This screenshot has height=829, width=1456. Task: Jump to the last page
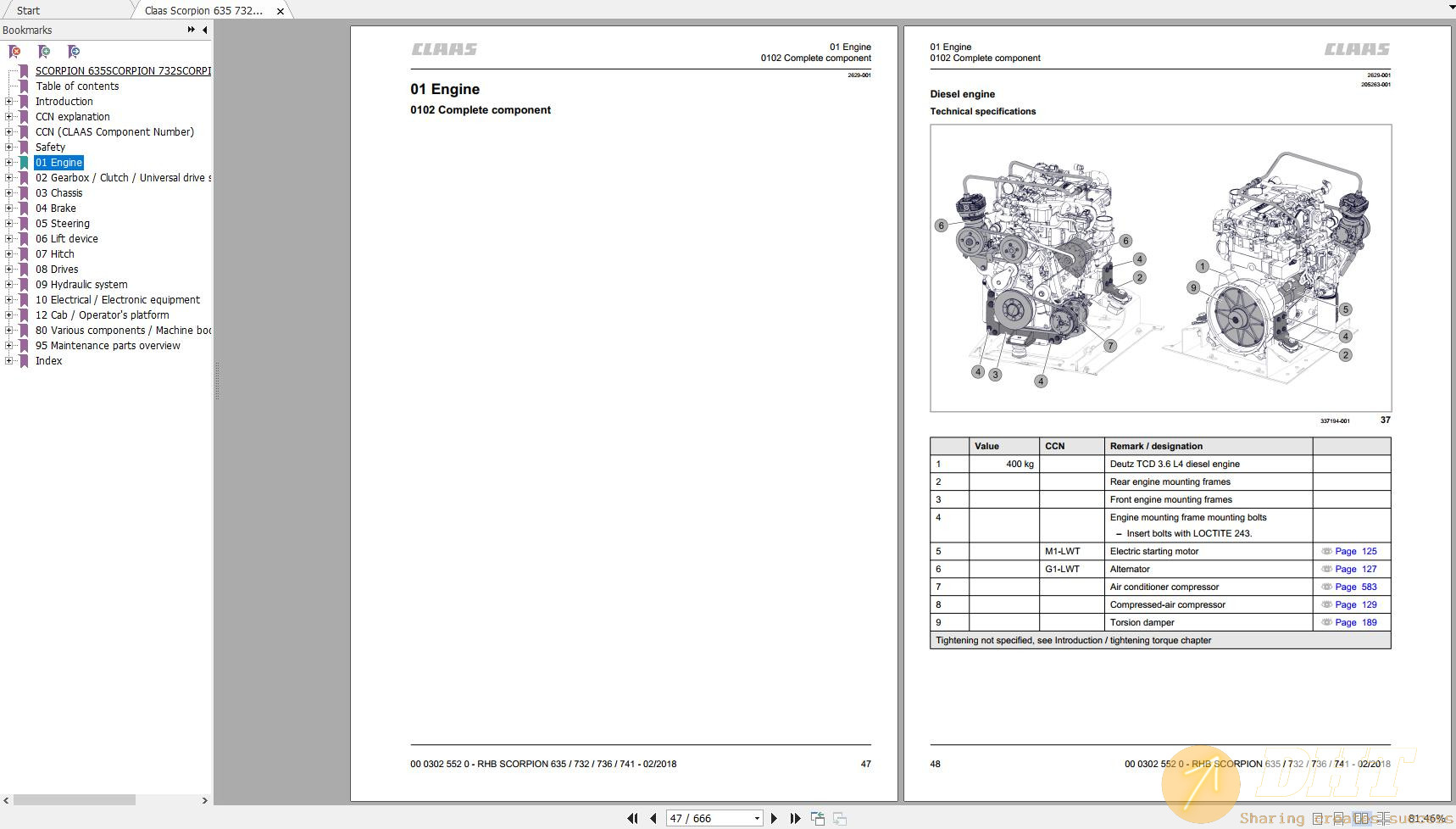[x=795, y=818]
